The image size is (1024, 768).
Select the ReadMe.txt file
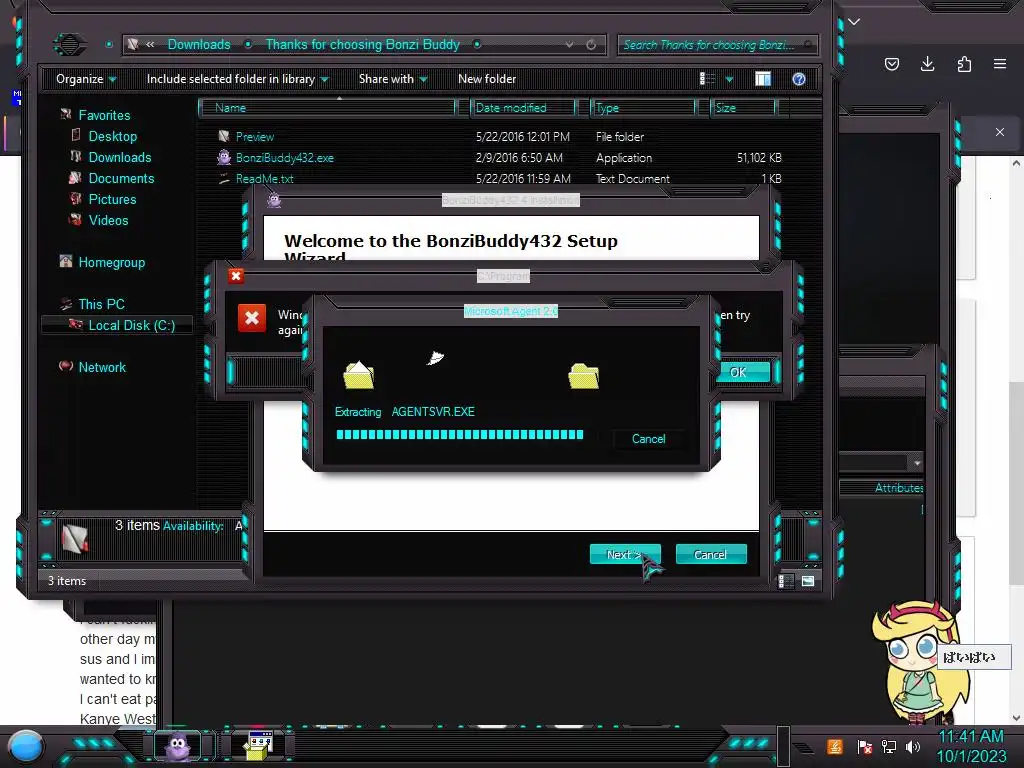[264, 178]
